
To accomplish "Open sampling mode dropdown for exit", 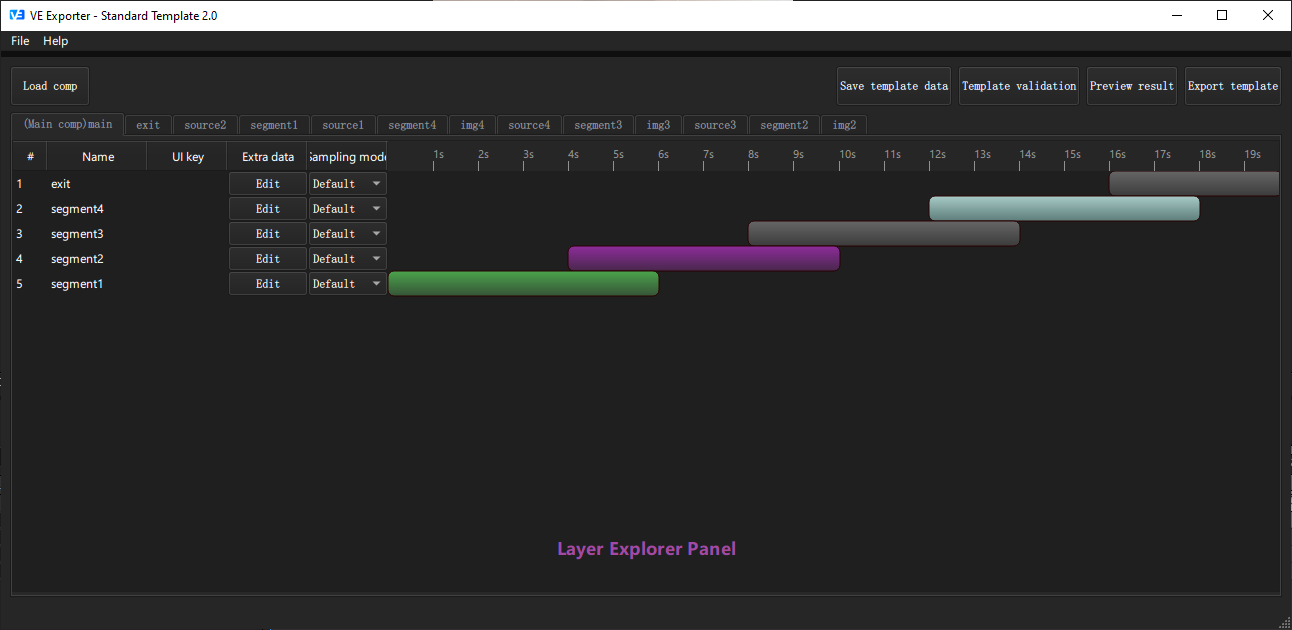I will [x=347, y=184].
